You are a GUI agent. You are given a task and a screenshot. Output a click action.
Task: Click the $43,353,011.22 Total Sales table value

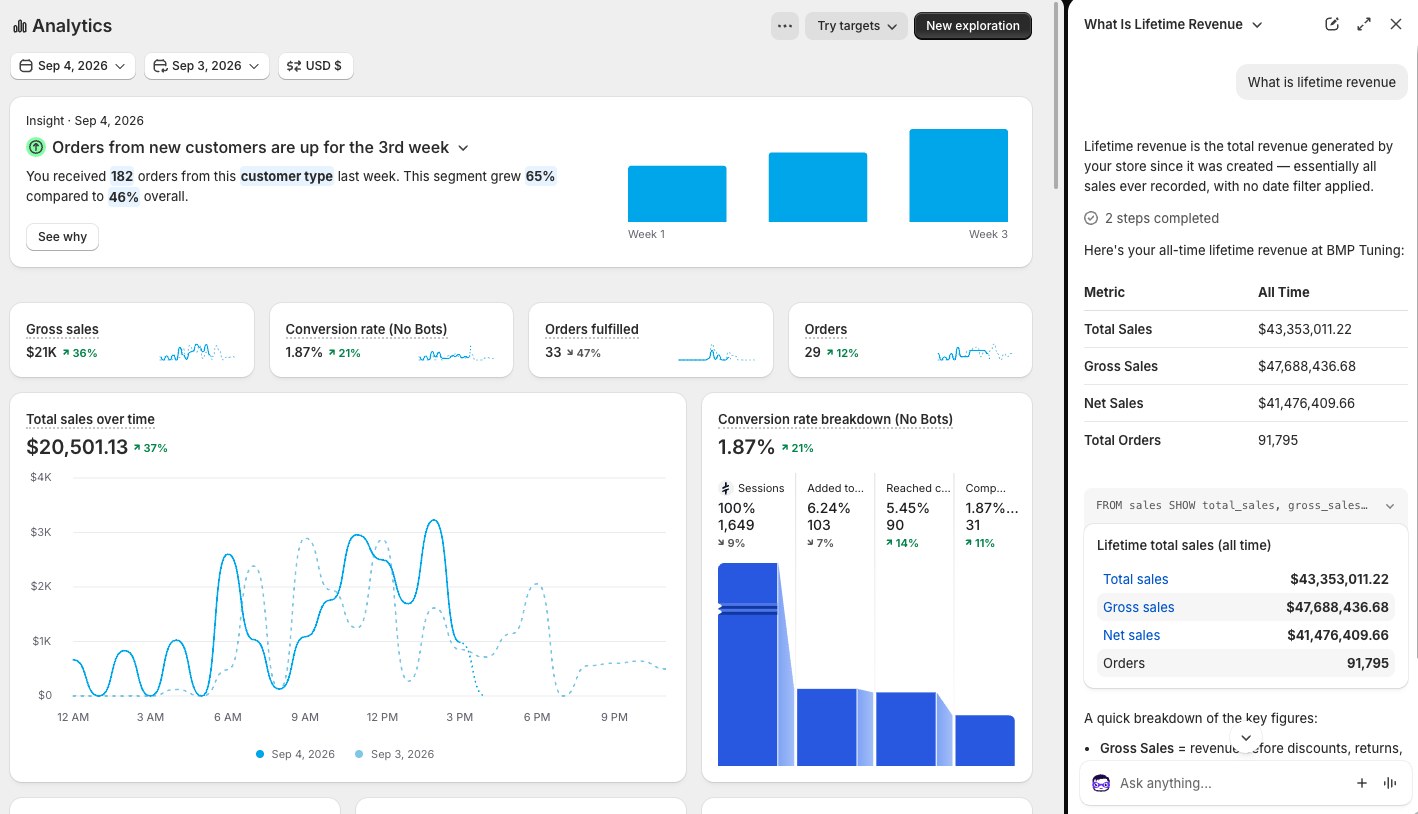click(x=1305, y=329)
